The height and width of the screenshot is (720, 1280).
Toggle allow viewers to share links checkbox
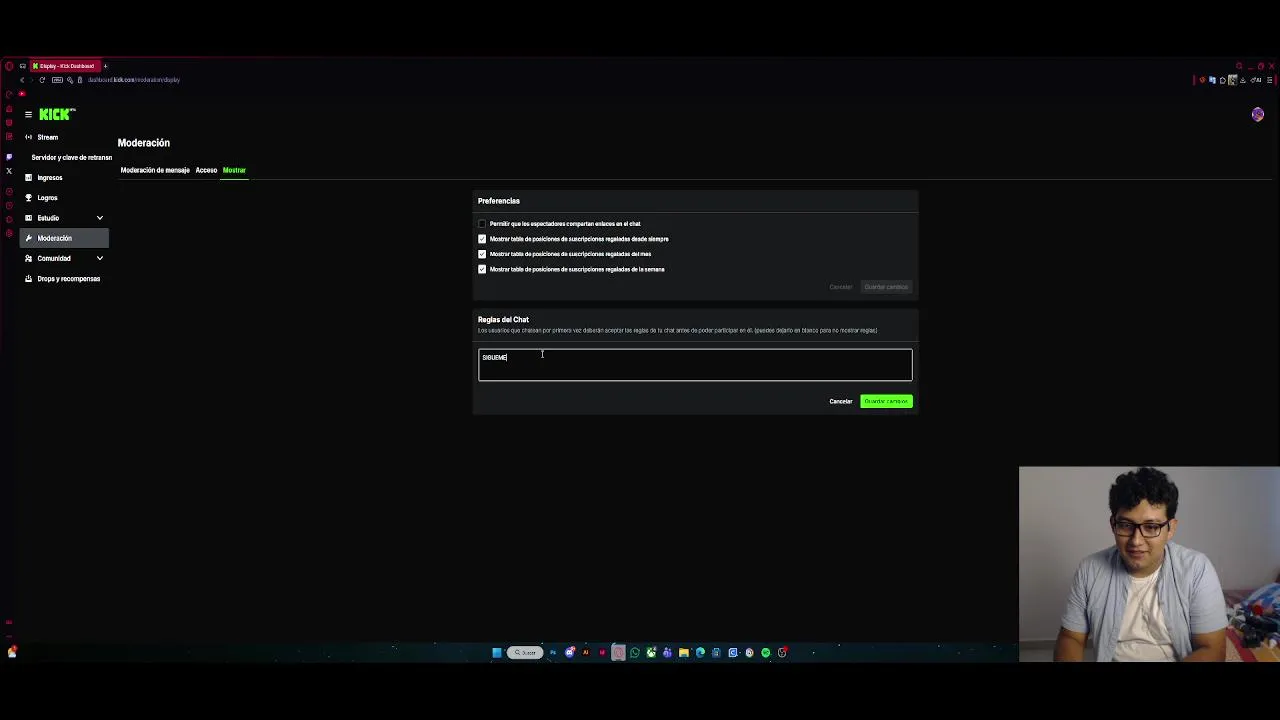(x=482, y=224)
